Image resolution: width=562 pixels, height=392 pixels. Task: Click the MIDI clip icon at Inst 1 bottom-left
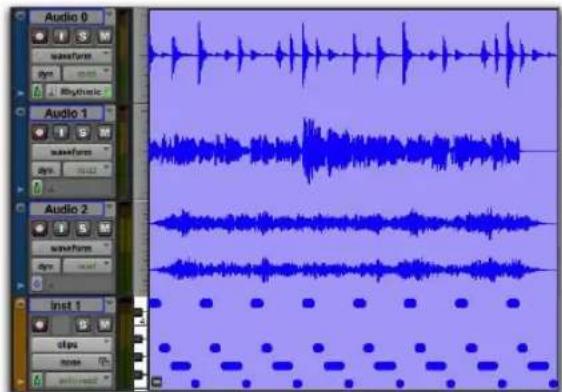coord(156,382)
